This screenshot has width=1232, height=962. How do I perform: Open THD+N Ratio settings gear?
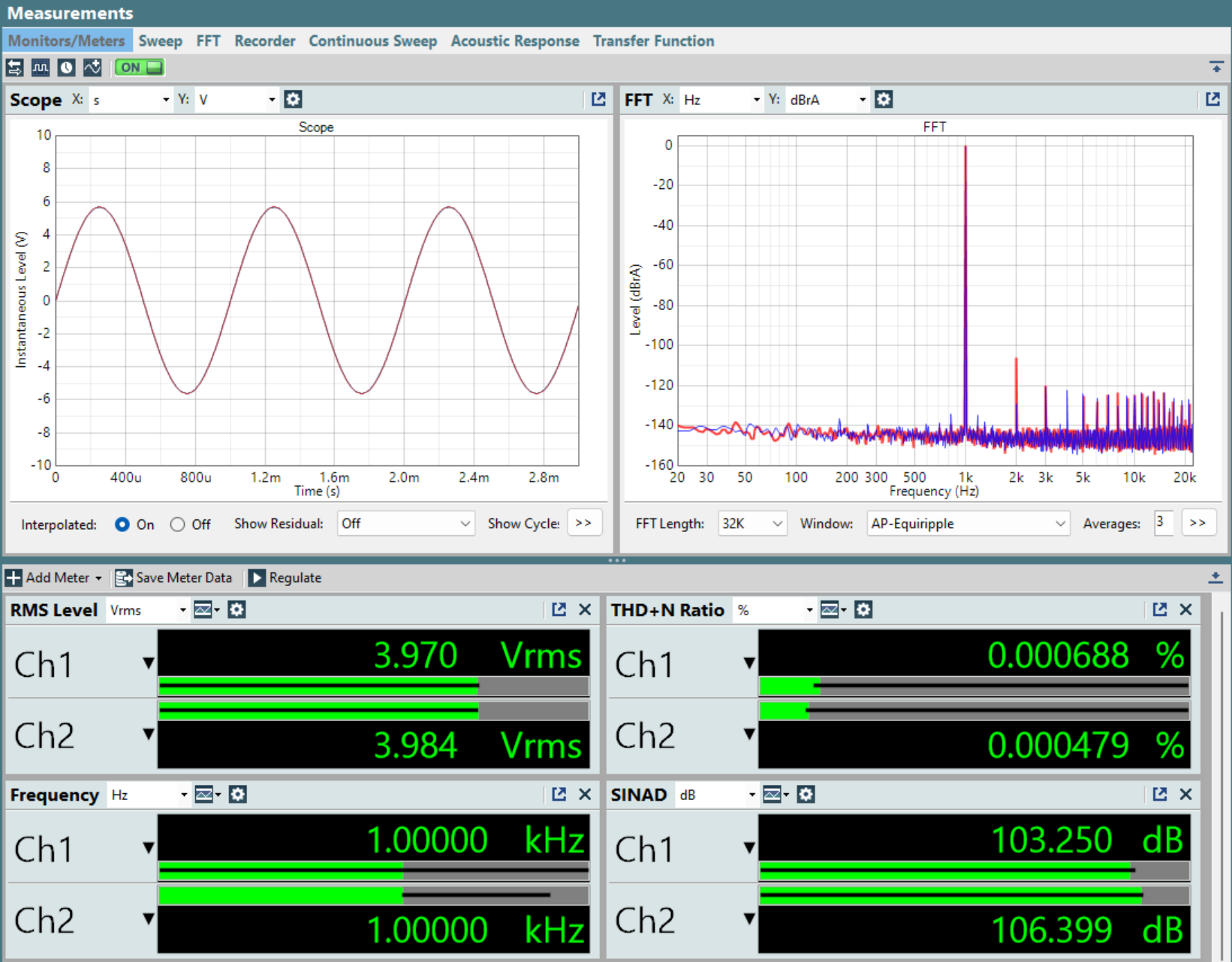[x=863, y=610]
